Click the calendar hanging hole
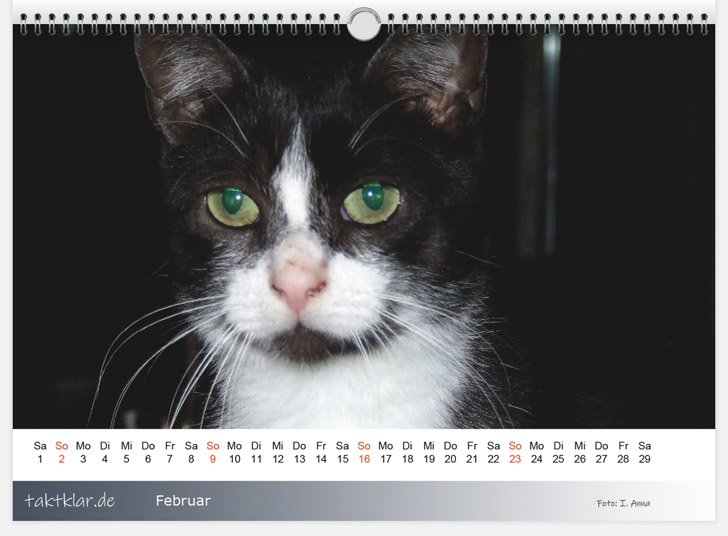The width and height of the screenshot is (728, 536). [364, 24]
